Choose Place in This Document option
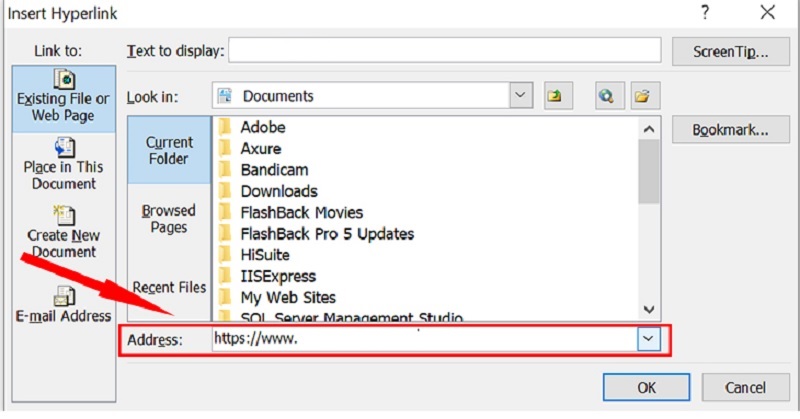The width and height of the screenshot is (800, 419). tap(64, 164)
